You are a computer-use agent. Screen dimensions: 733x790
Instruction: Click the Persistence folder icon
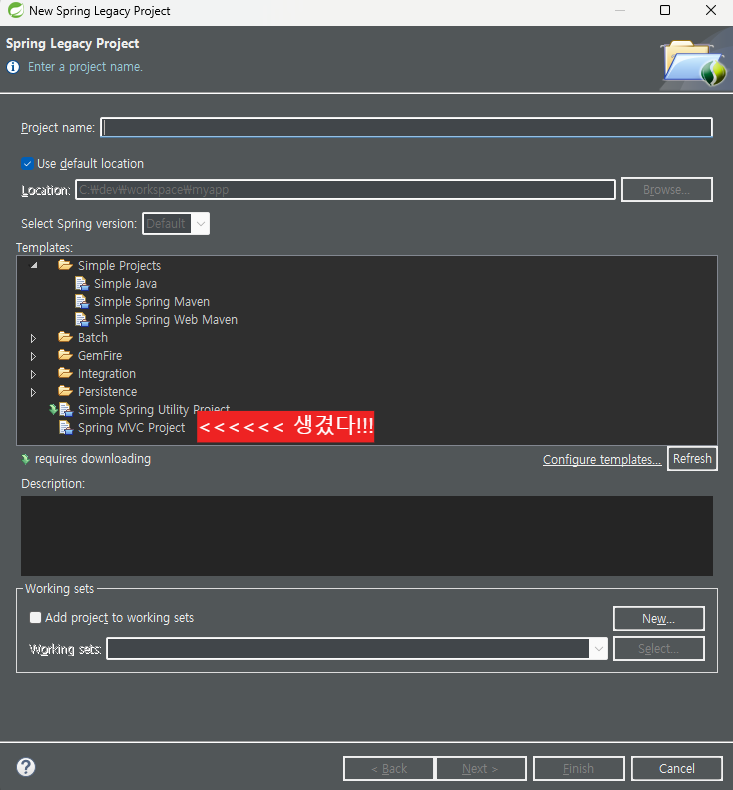(65, 390)
